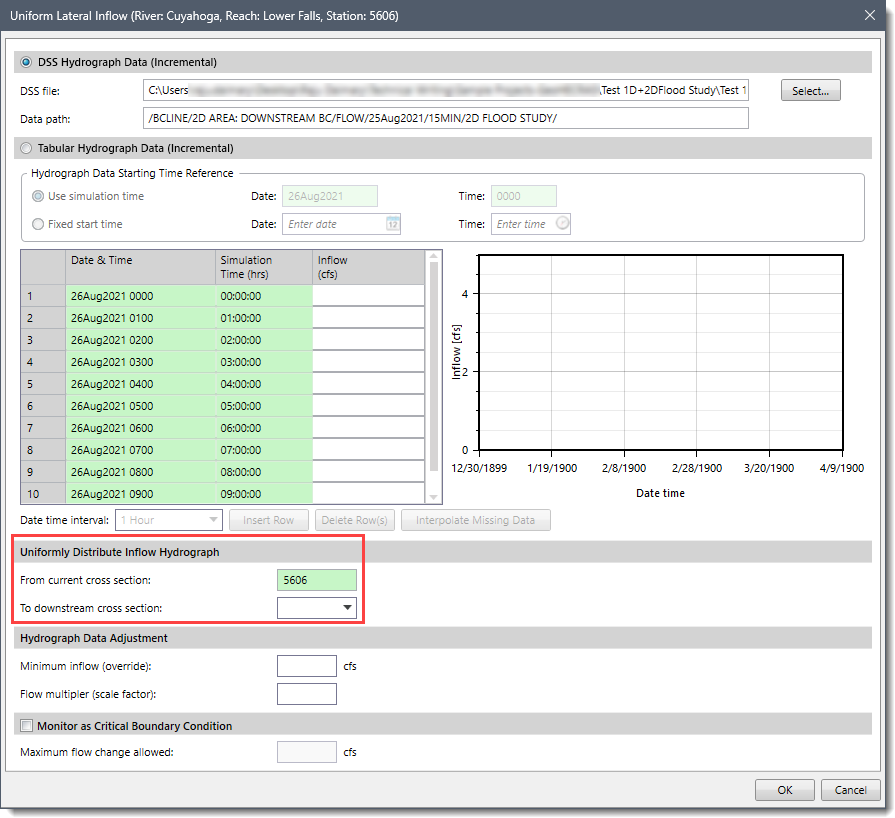Image resolution: width=895 pixels, height=818 pixels.
Task: Click the Data path field
Action: point(446,118)
